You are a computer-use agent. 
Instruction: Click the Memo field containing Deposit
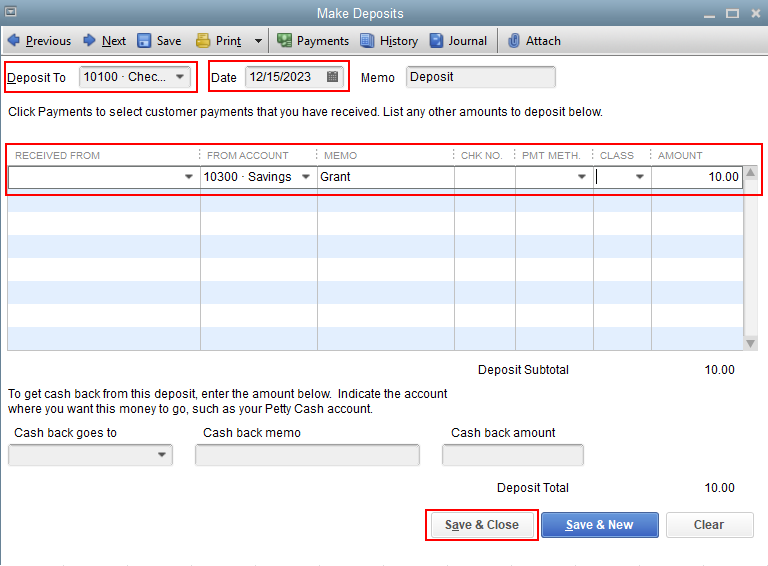coord(480,77)
